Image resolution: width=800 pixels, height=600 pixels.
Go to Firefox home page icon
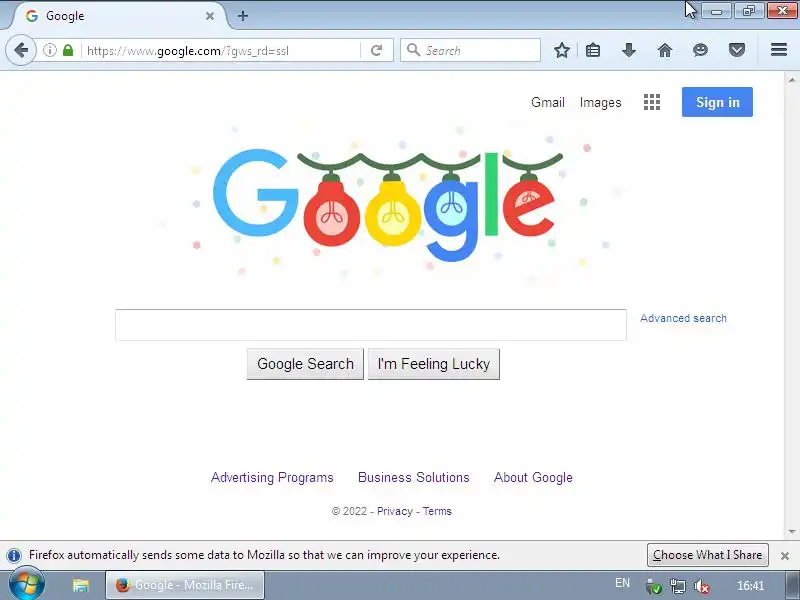click(x=664, y=50)
